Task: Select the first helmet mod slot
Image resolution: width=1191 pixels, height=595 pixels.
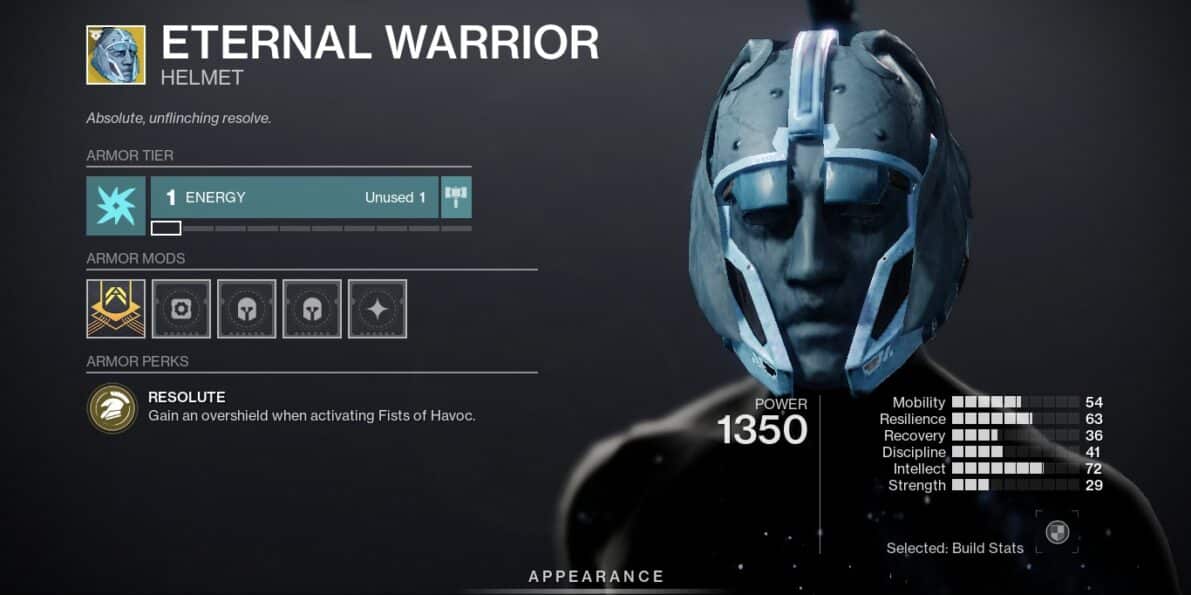Action: coord(247,309)
